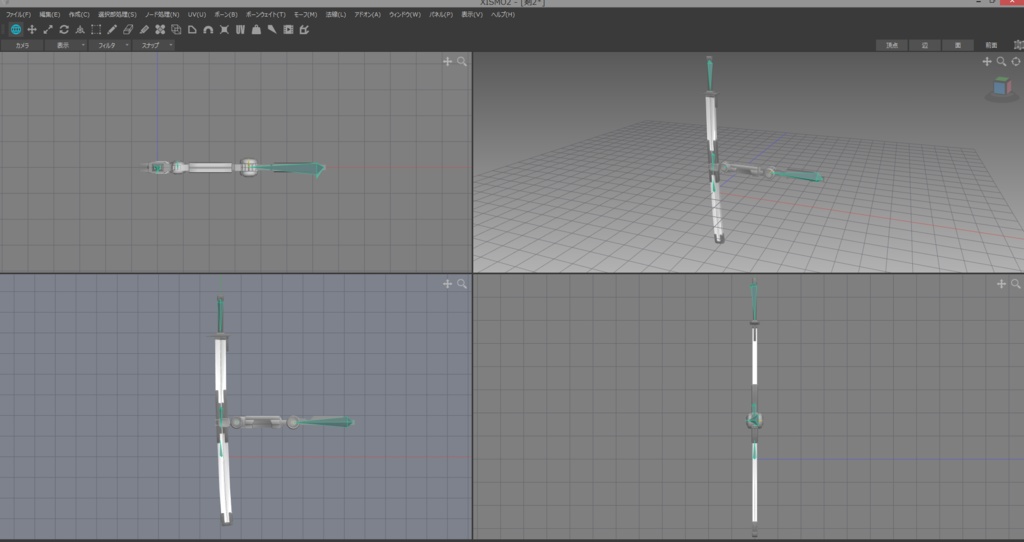
Task: Click the overlapping cubes toolbar icon
Action: click(176, 29)
